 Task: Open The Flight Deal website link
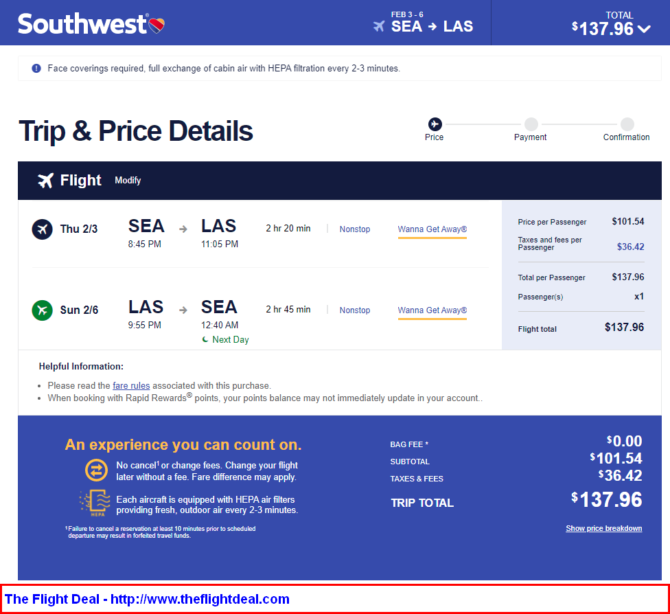tap(147, 599)
